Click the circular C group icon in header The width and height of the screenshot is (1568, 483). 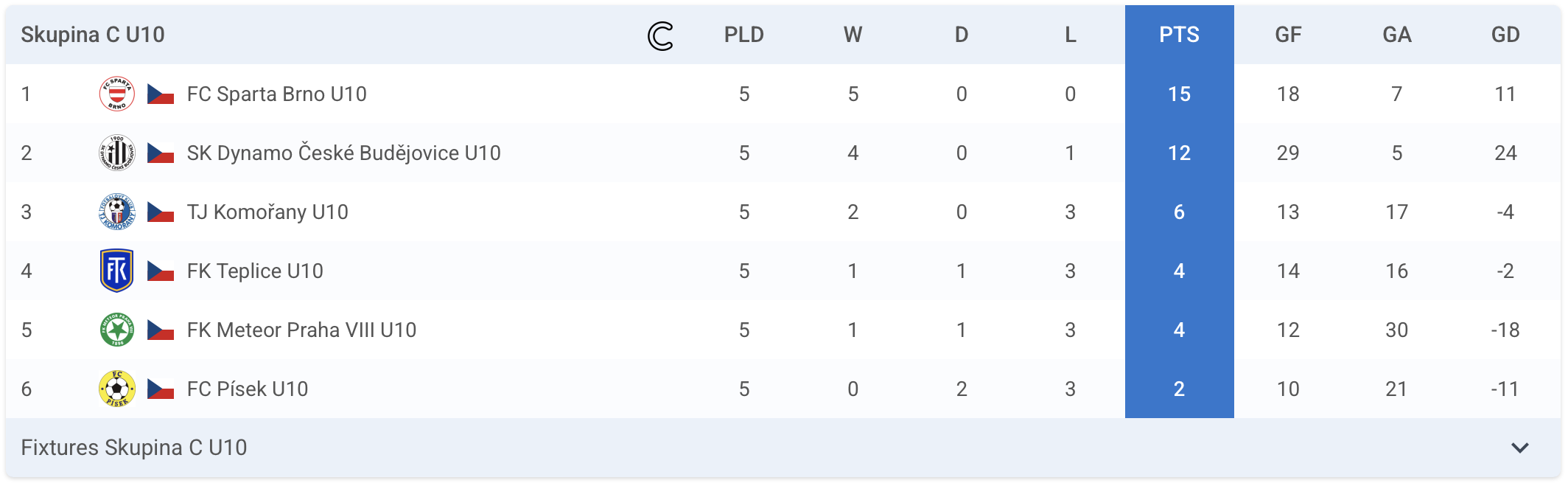tap(660, 35)
